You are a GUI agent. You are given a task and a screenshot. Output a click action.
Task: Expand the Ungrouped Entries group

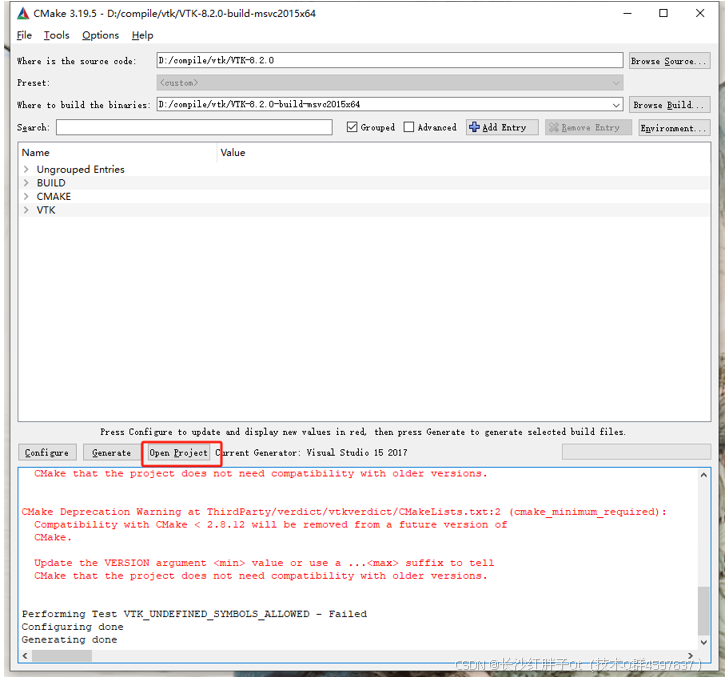tap(26, 170)
